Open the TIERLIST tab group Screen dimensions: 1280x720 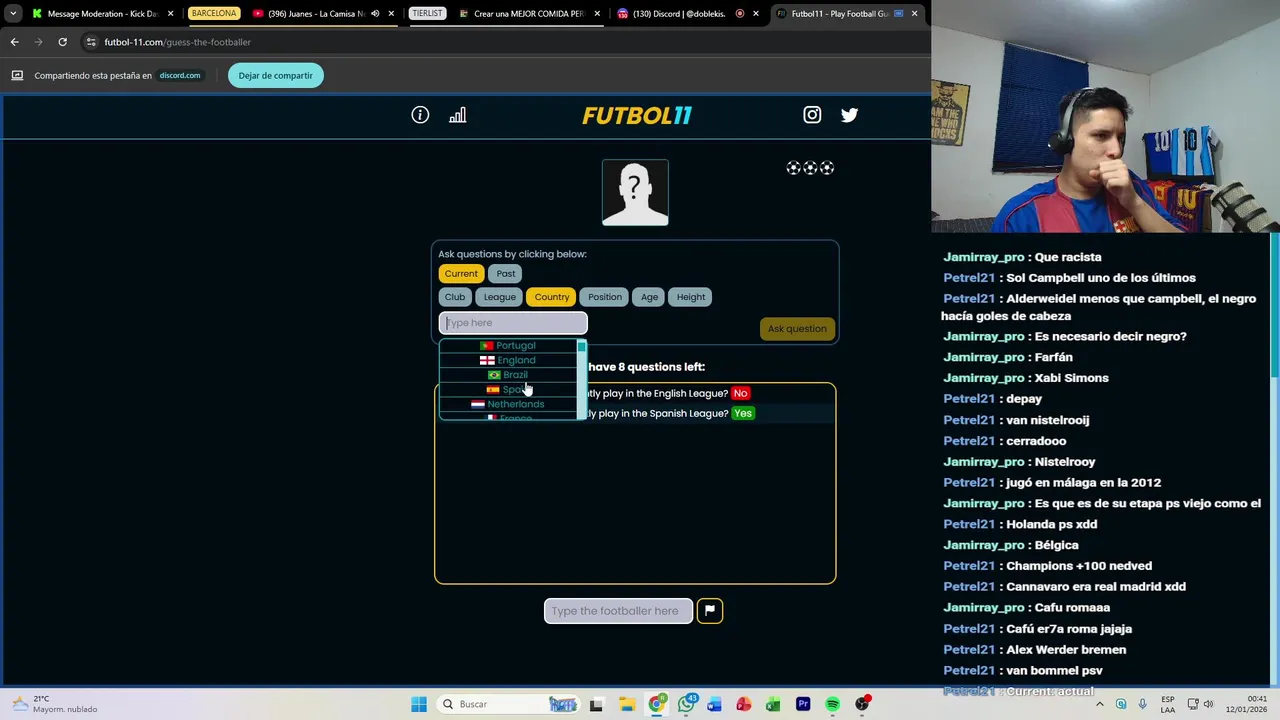427,14
